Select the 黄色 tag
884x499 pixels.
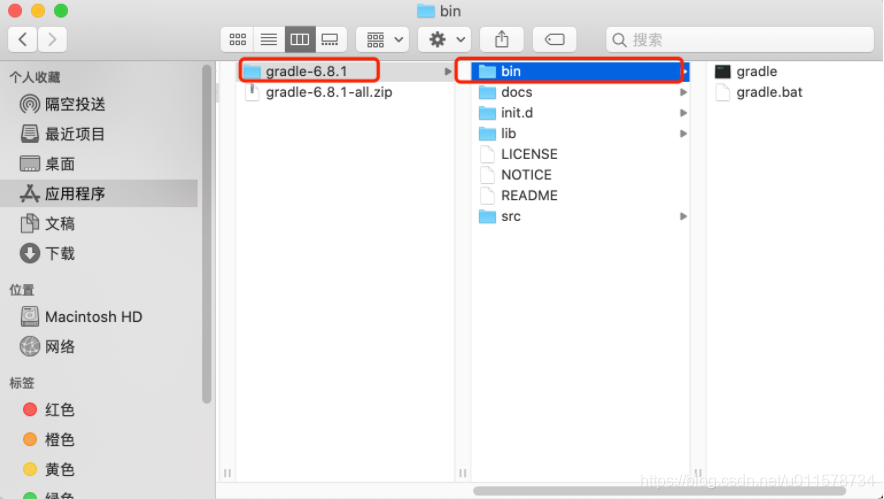[x=99, y=470]
